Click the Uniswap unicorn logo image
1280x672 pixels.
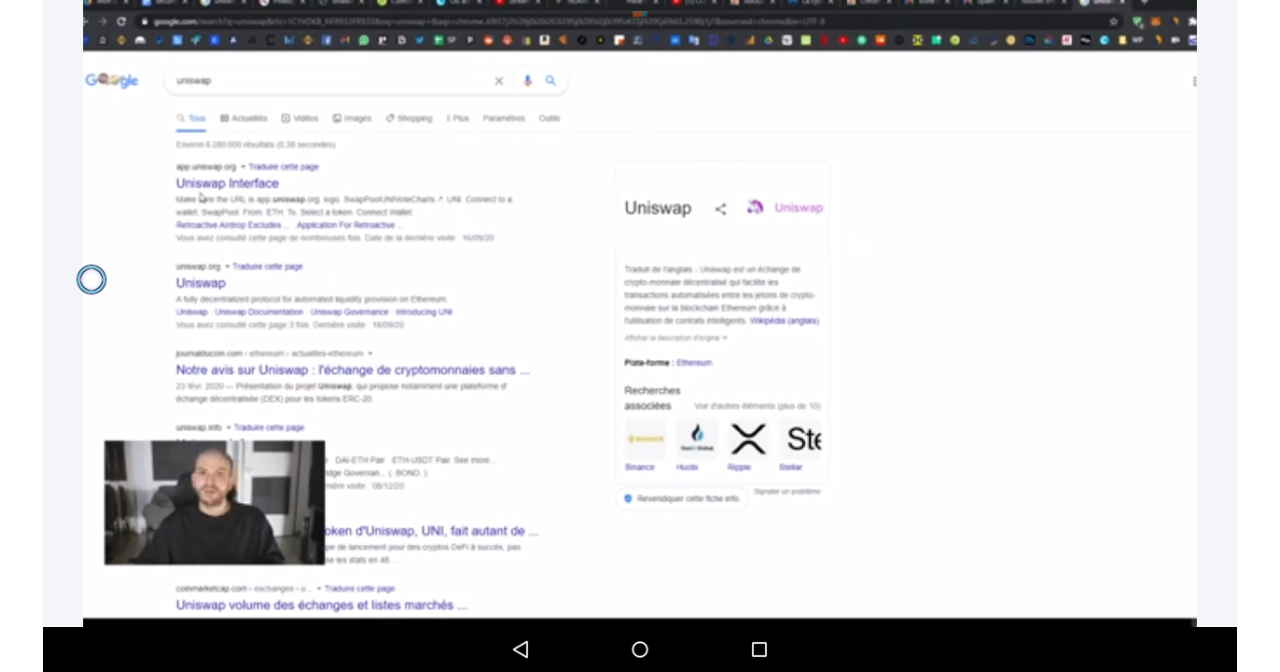tap(755, 208)
